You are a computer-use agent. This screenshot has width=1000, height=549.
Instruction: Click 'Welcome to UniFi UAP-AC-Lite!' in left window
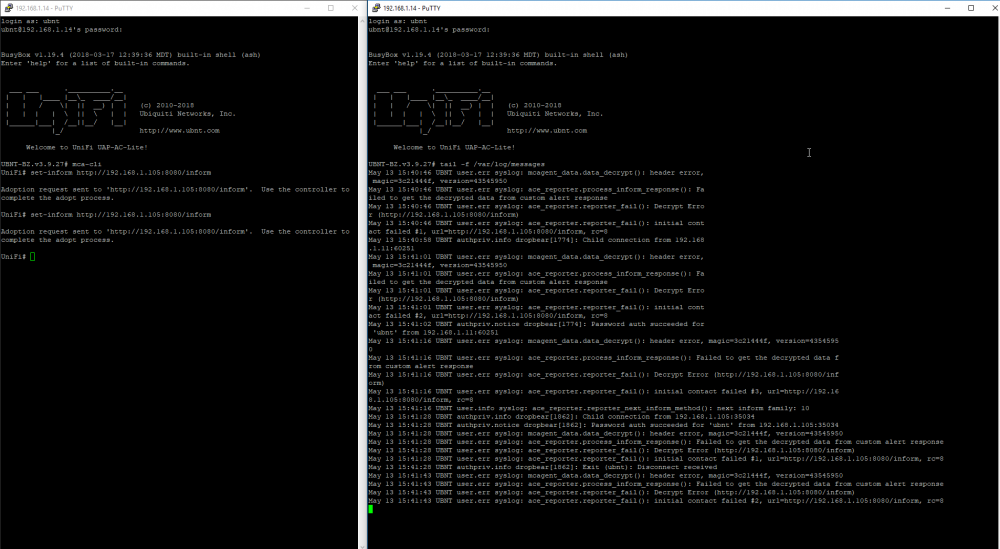click(x=87, y=147)
